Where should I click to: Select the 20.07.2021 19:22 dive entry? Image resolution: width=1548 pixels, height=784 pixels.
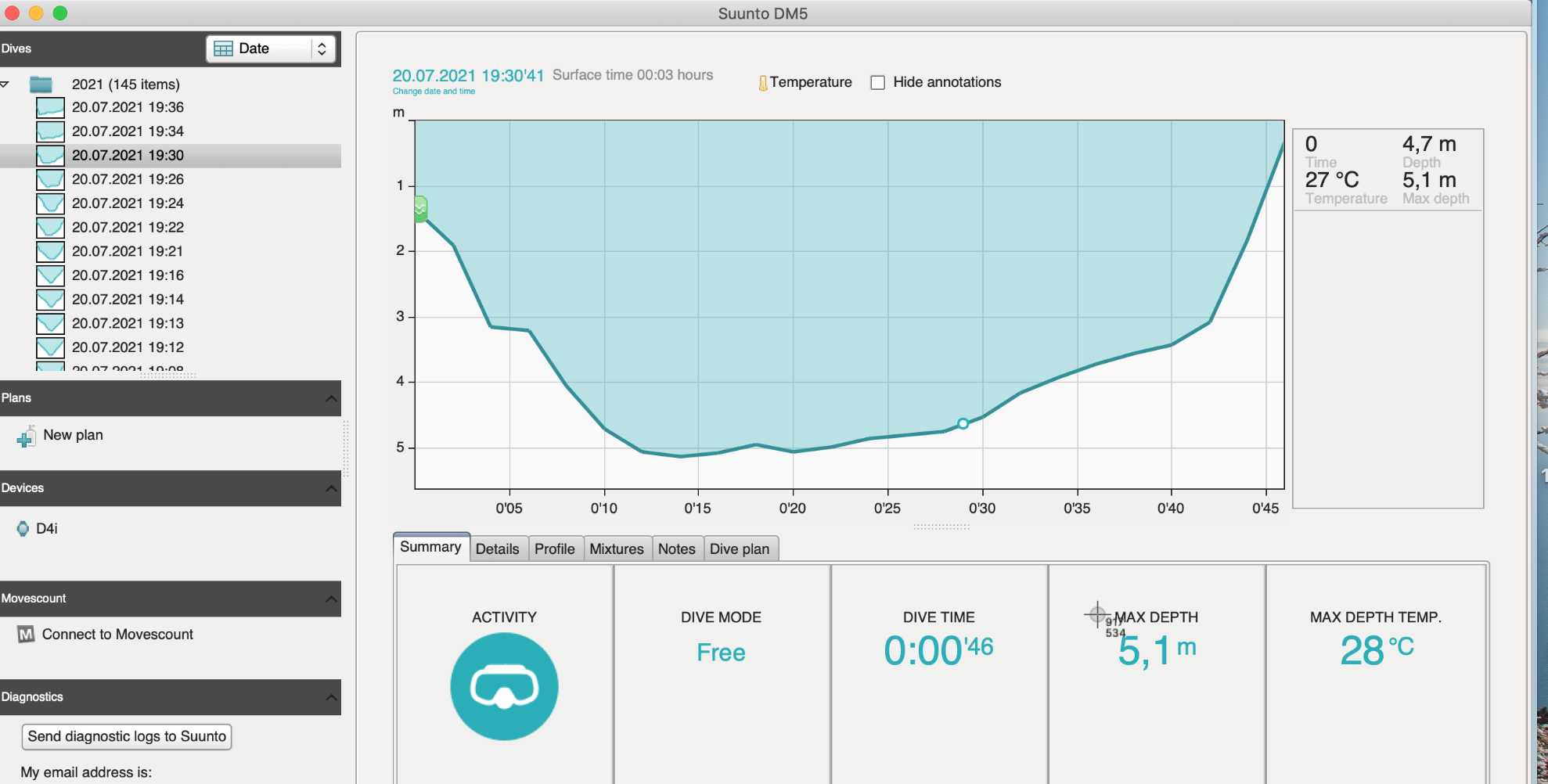point(128,228)
